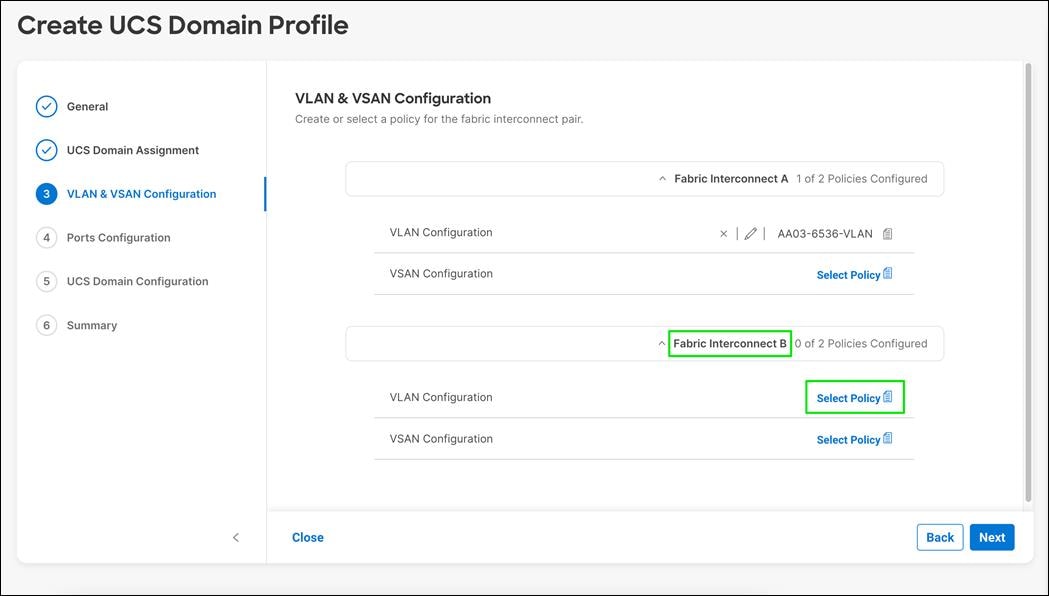The height and width of the screenshot is (596, 1049).
Task: Click the checkmark icon beside UCS Domain Assignment
Action: 46,149
